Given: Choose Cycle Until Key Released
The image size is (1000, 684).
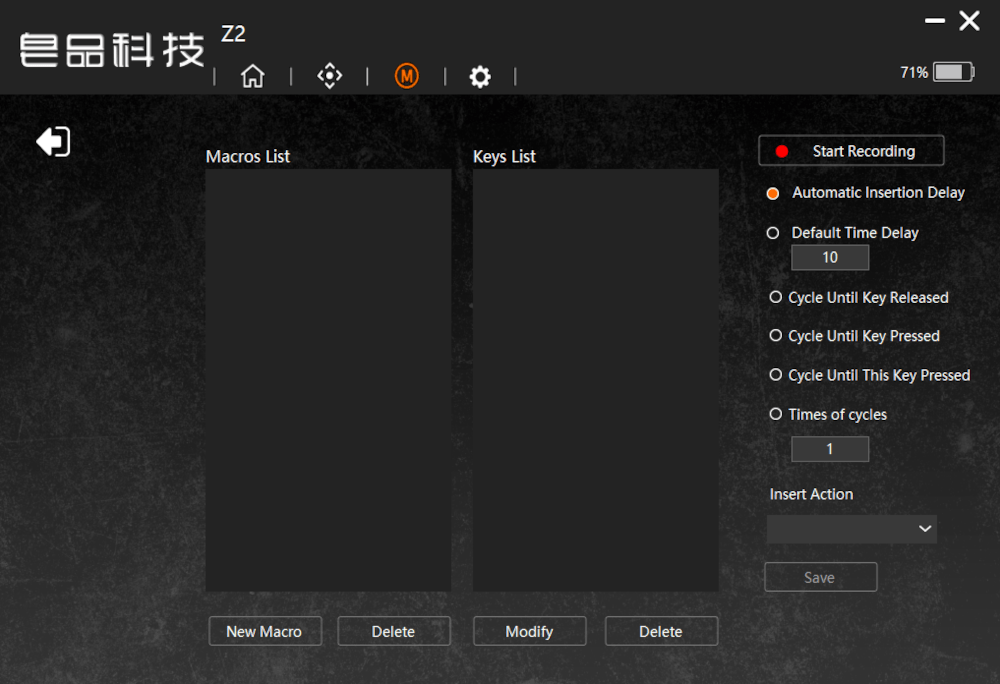Looking at the screenshot, I should (x=776, y=298).
